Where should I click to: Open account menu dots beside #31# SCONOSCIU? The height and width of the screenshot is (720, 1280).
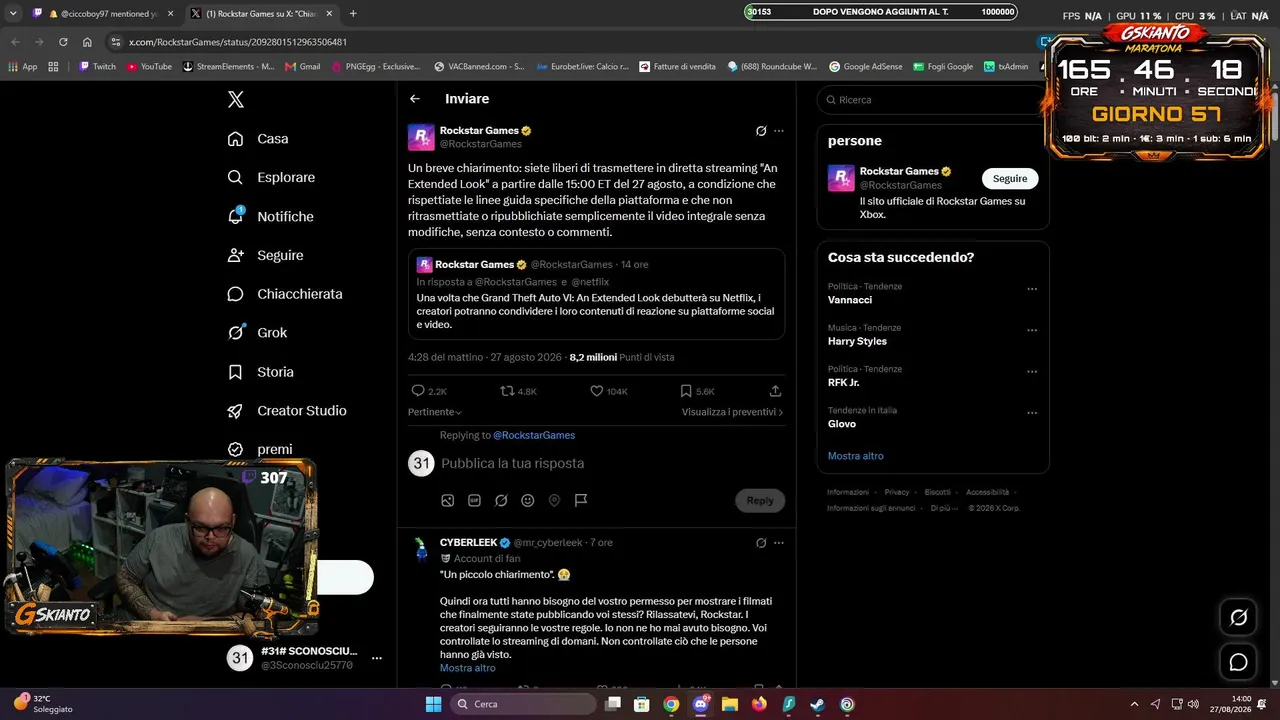pos(377,658)
